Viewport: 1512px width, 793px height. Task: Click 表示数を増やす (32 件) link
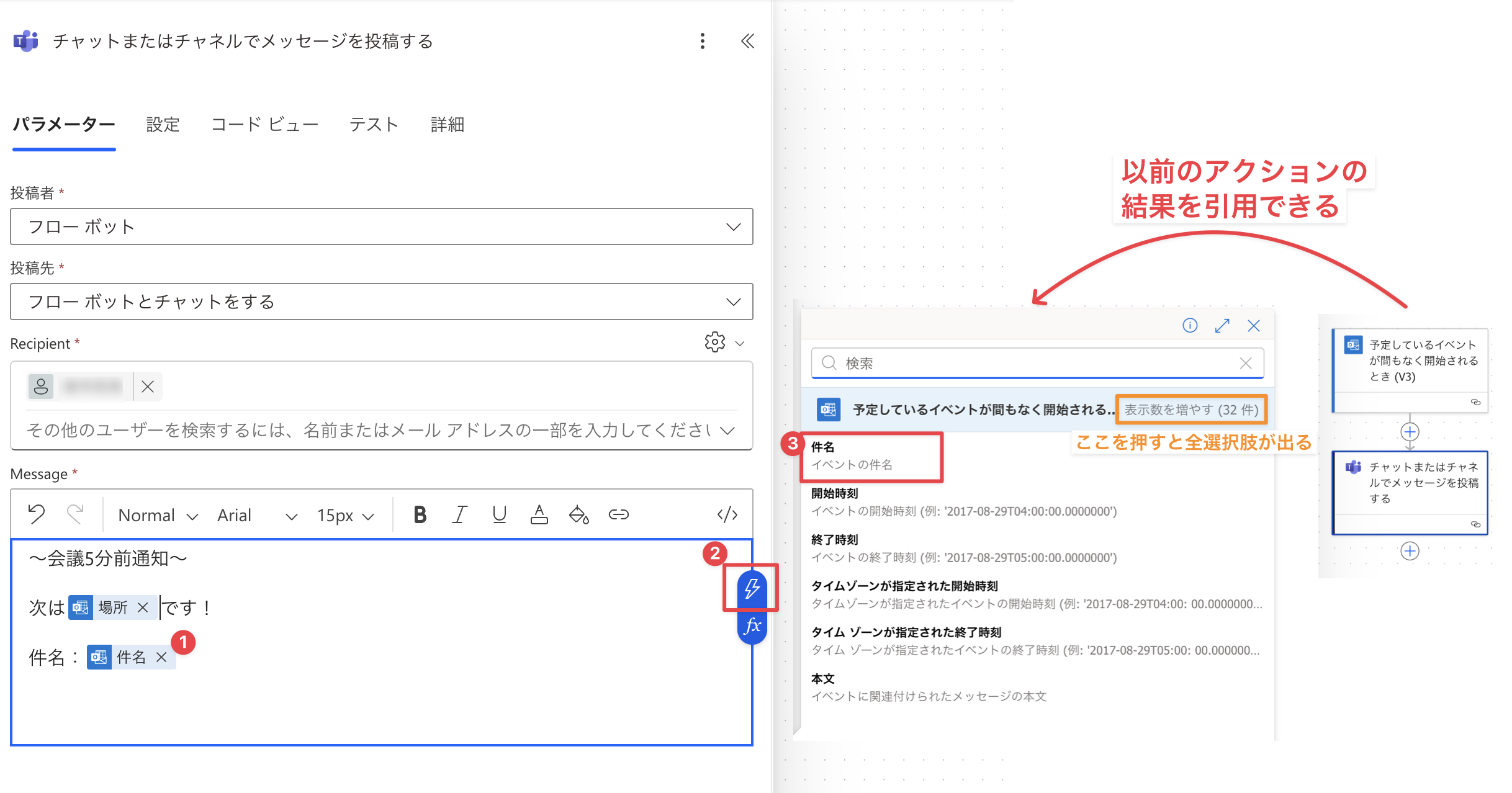pos(1190,410)
